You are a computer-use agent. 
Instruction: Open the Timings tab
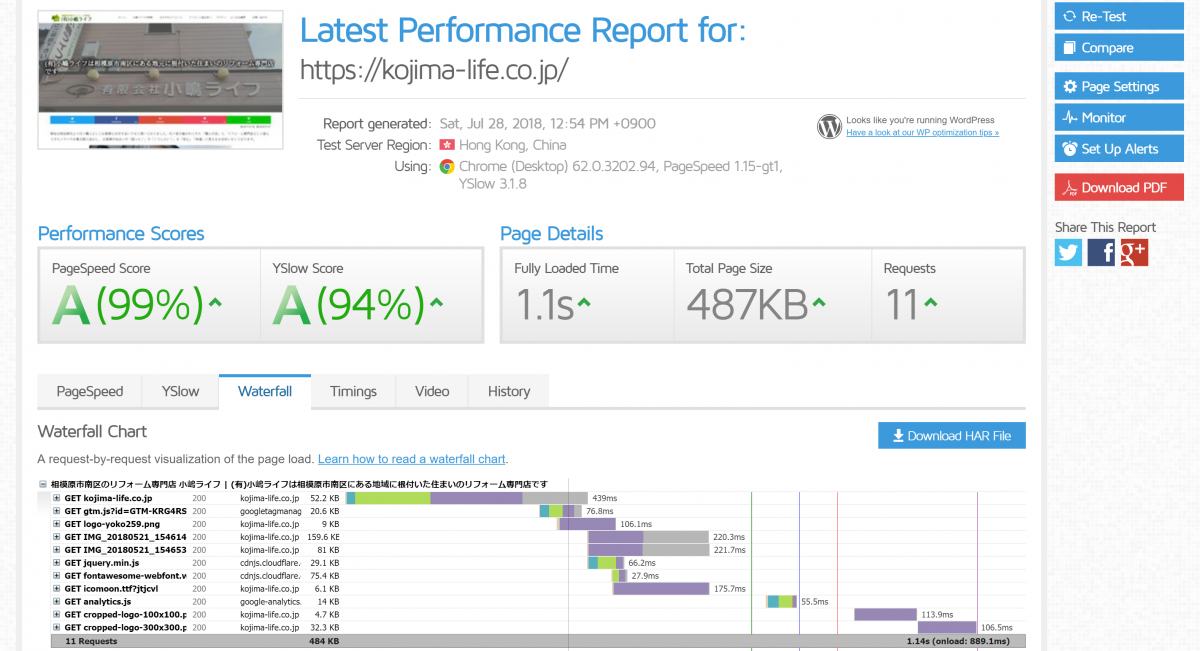click(354, 391)
